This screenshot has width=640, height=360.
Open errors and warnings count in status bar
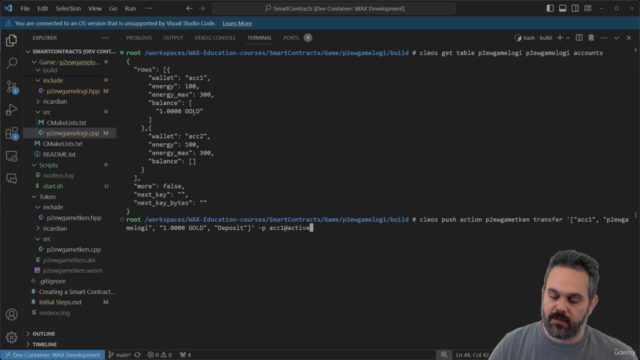(160, 355)
